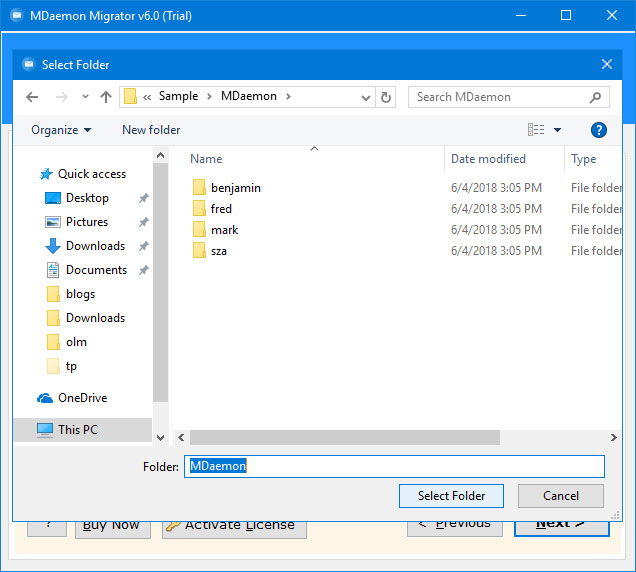Focus the Search MDaemon field
Image resolution: width=636 pixels, height=572 pixels.
coord(509,97)
